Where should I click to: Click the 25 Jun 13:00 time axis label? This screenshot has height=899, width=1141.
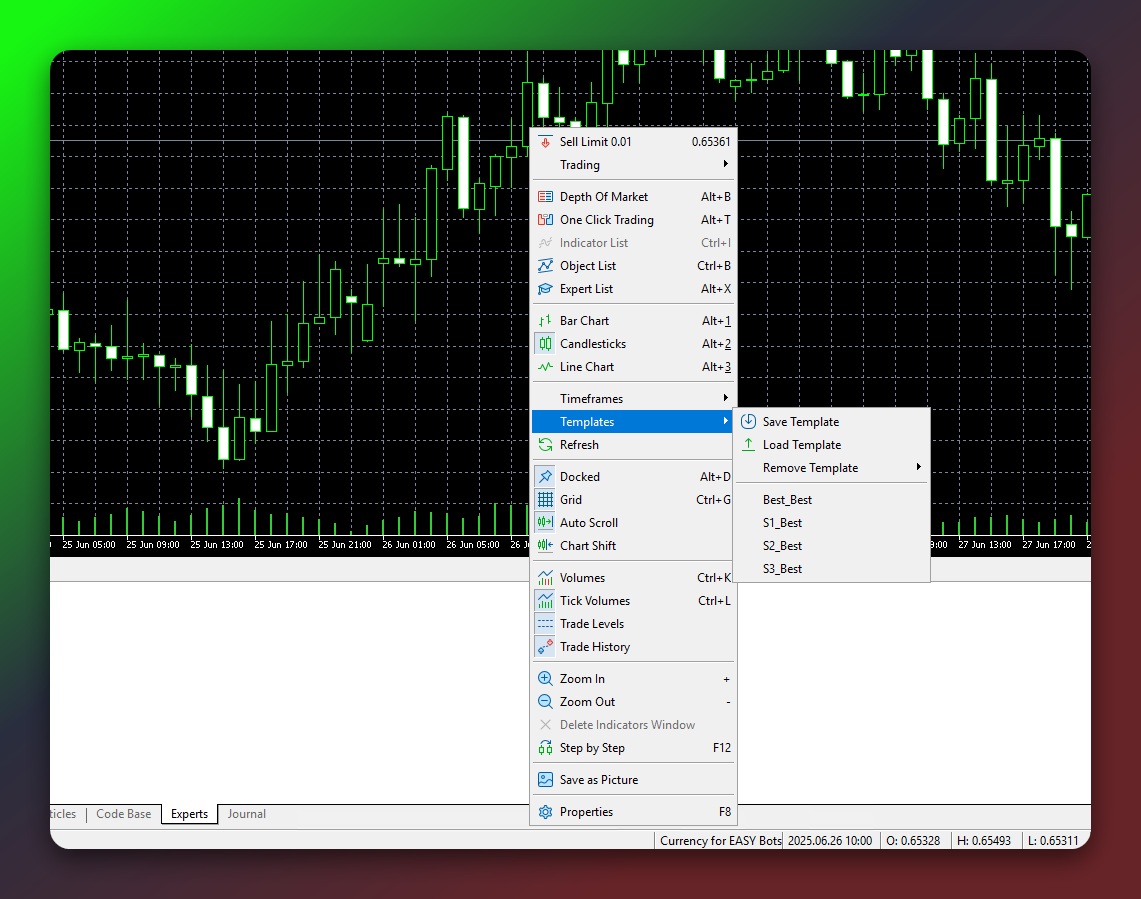[217, 544]
